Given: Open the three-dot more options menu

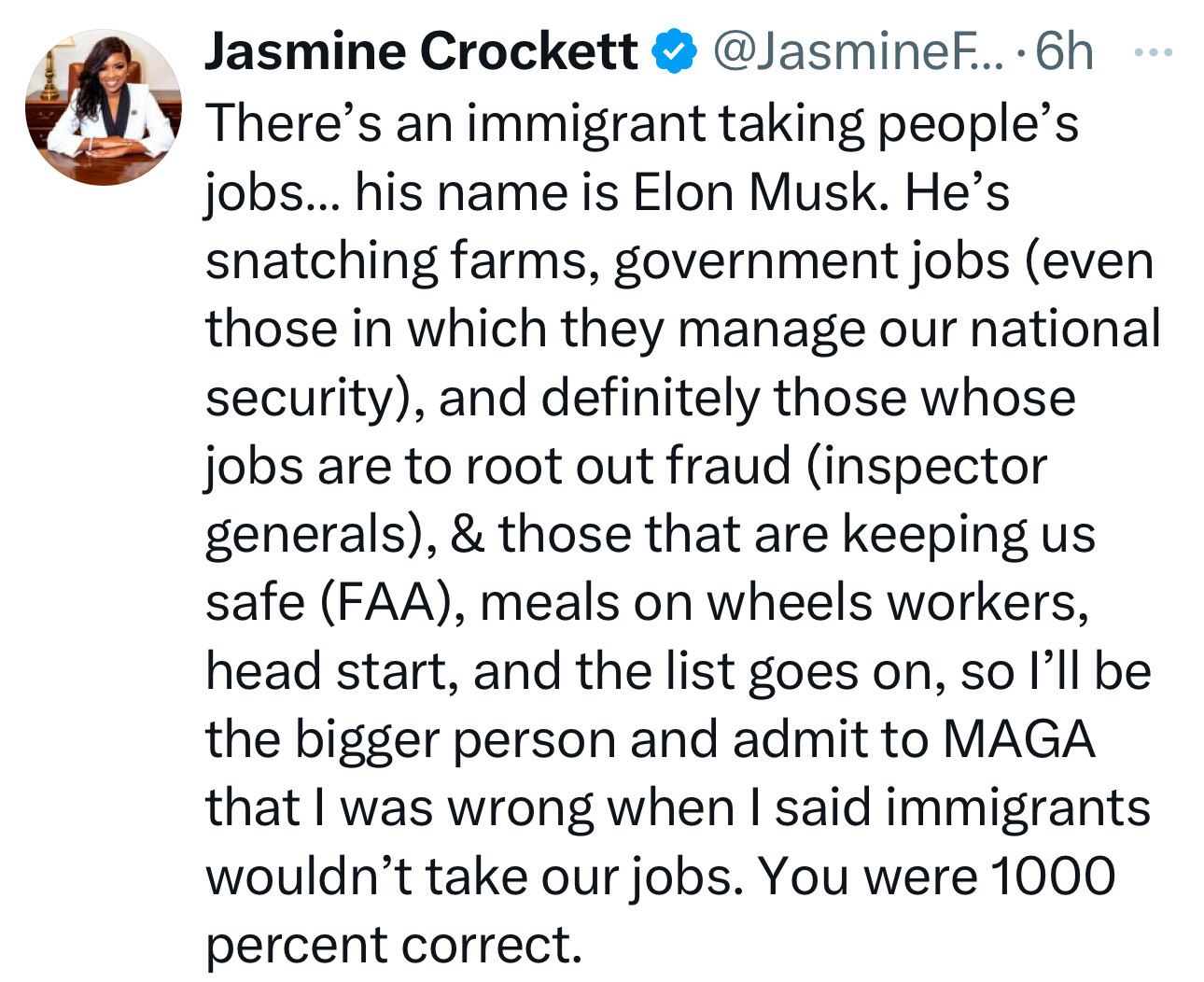Looking at the screenshot, I should click(1153, 53).
